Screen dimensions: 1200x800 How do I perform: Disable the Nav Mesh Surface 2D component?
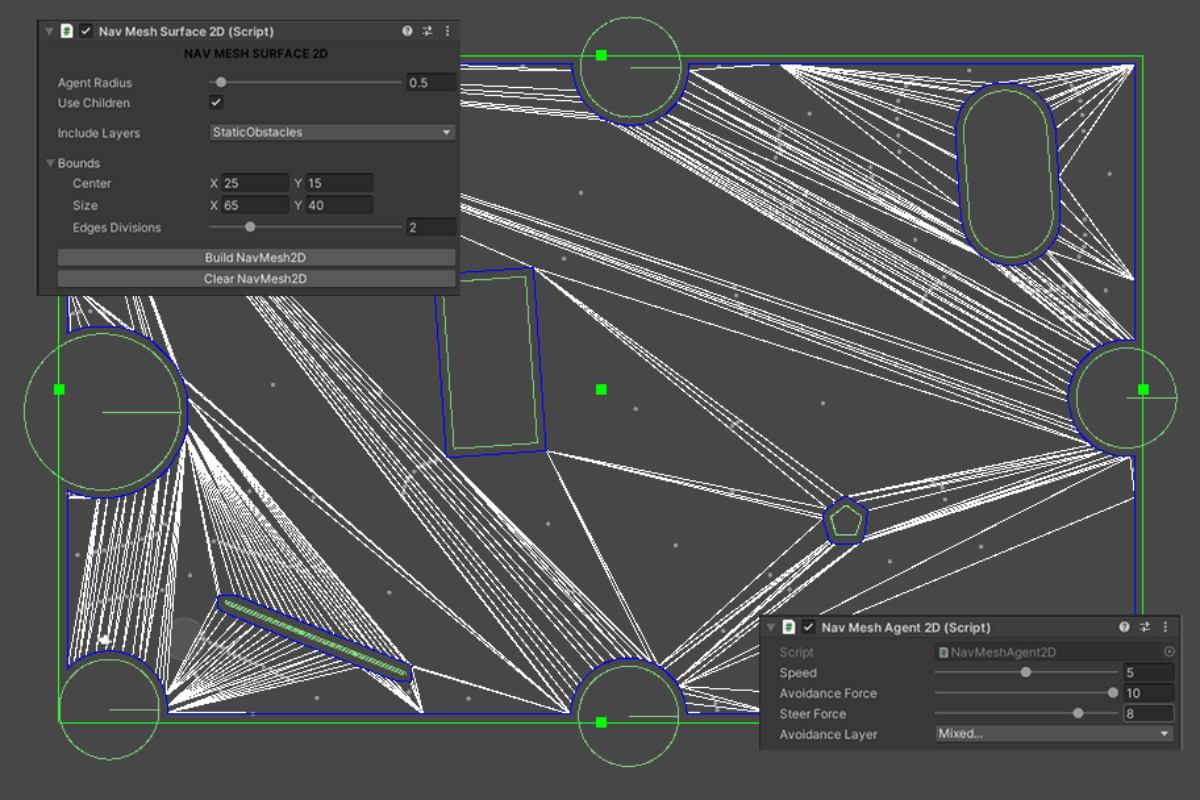click(x=86, y=31)
